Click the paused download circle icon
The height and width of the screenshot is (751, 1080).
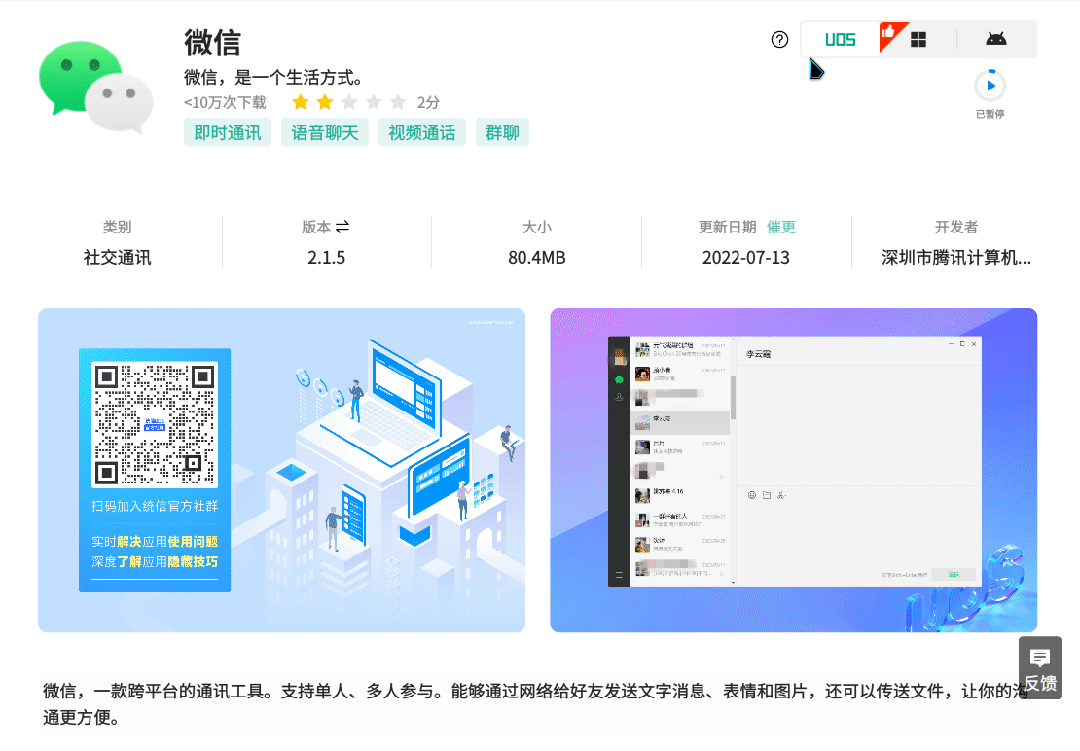[989, 86]
